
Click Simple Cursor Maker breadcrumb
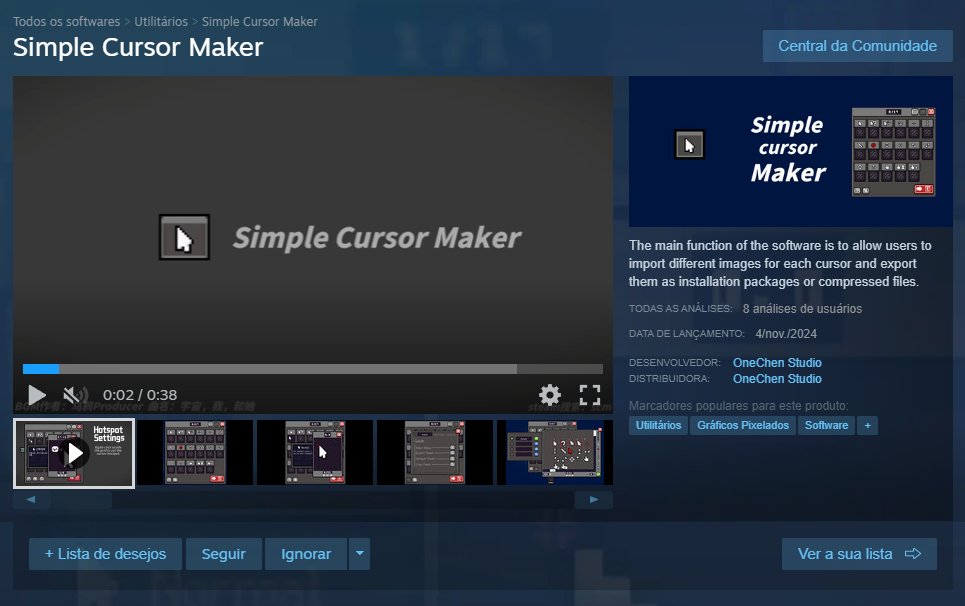coord(260,22)
